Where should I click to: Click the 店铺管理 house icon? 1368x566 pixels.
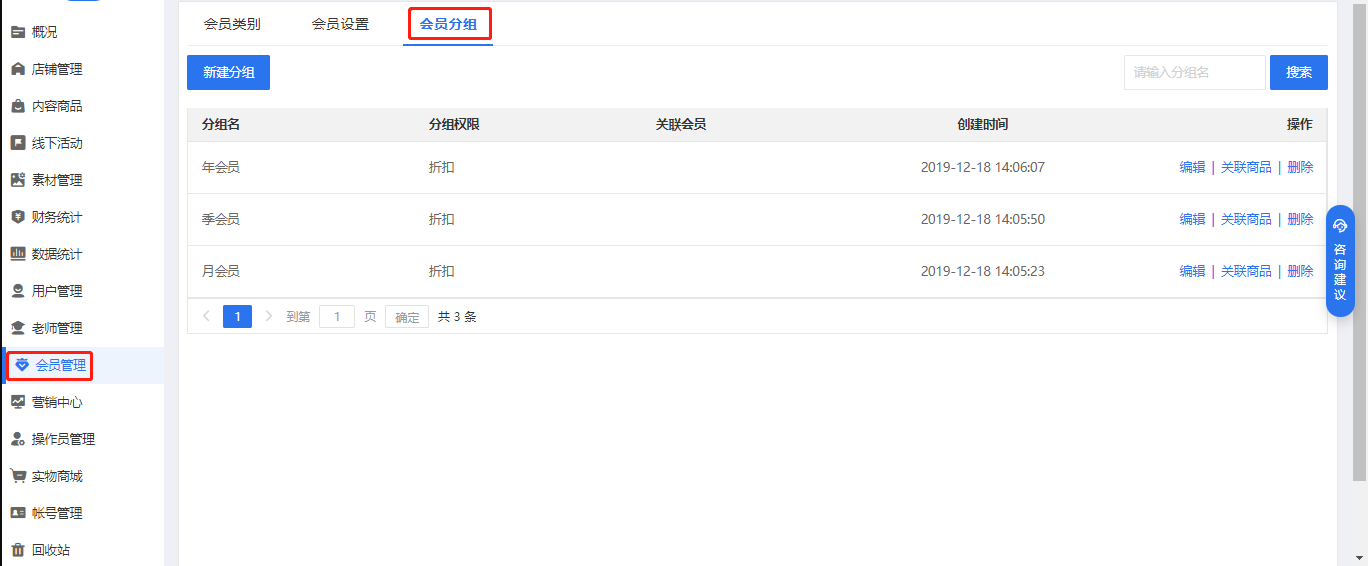18,69
